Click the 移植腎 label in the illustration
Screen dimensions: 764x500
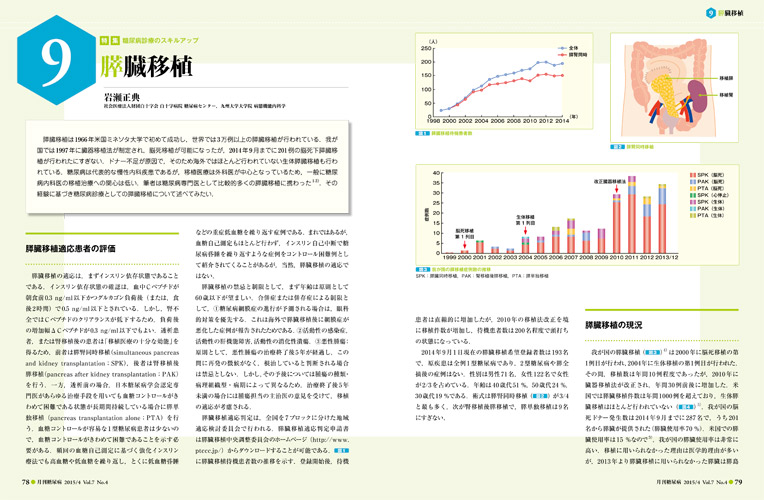click(x=726, y=95)
